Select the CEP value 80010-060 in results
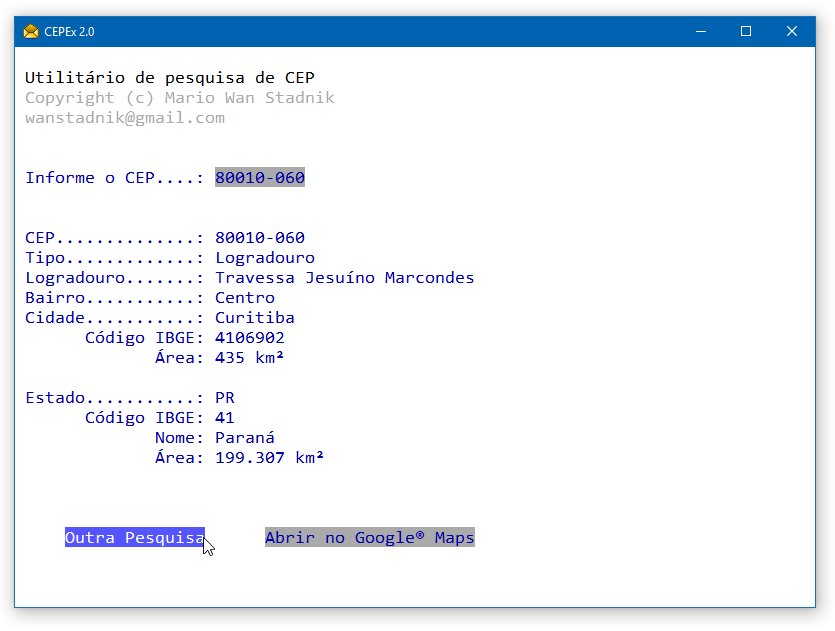Screen dimensions: 835x631 coord(259,237)
